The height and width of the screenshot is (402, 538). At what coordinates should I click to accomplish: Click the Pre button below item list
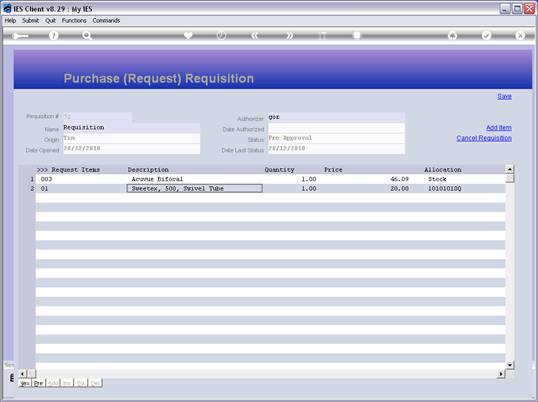pyautogui.click(x=39, y=383)
